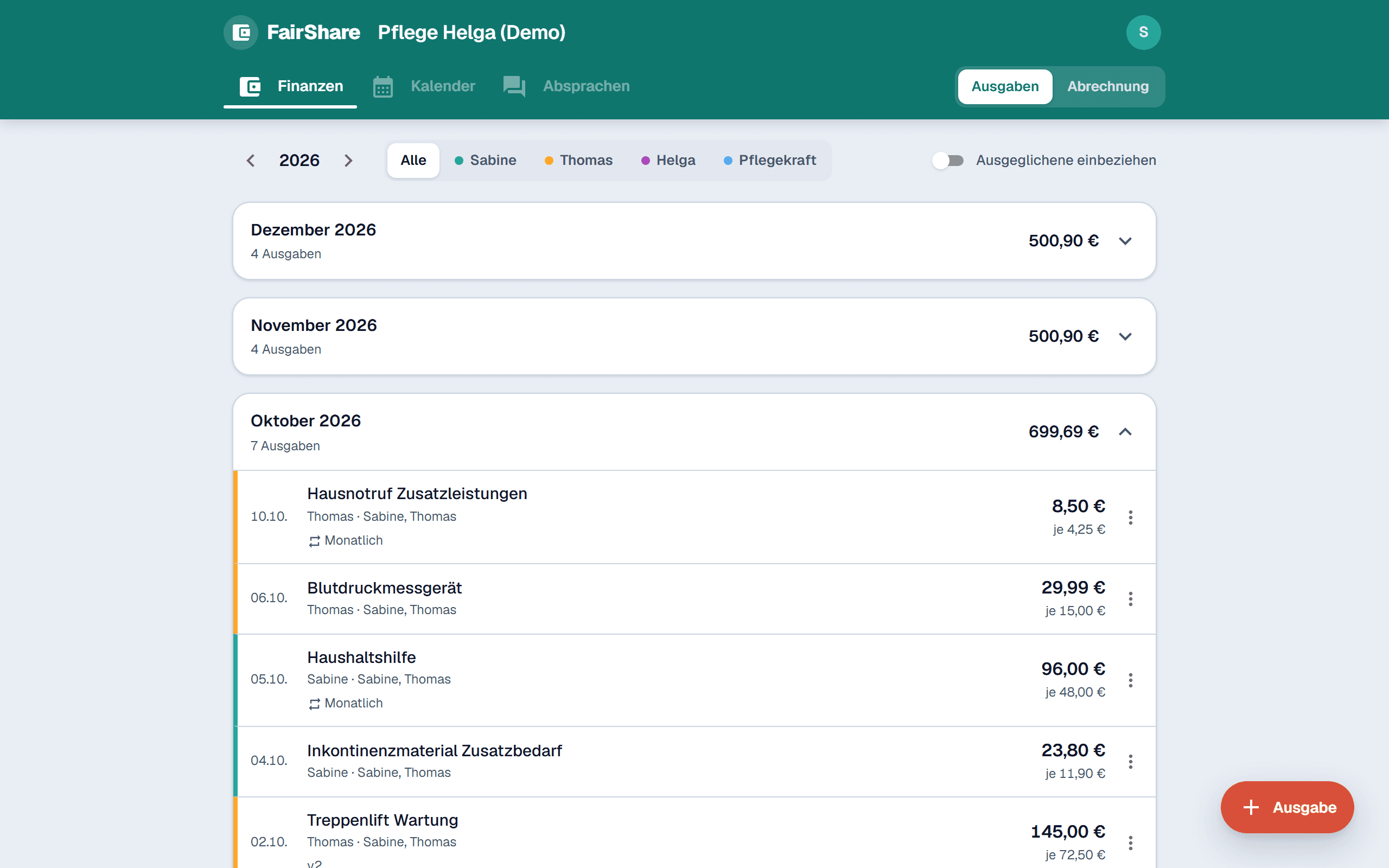Open options for Inkontinenzmaterial Zusatzbedarf
This screenshot has width=1389, height=868.
pyautogui.click(x=1130, y=762)
